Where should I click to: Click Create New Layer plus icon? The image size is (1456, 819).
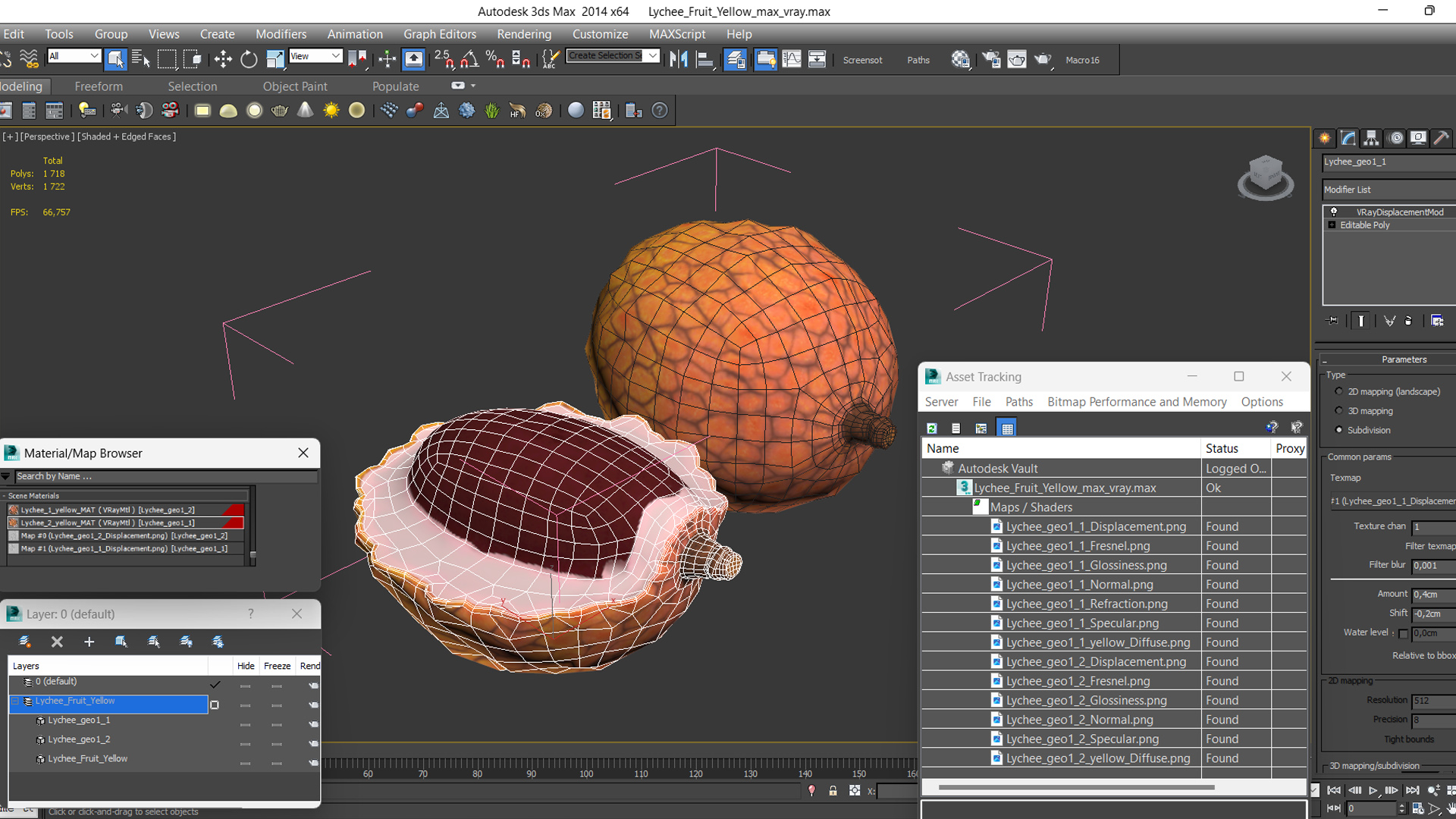pos(89,642)
